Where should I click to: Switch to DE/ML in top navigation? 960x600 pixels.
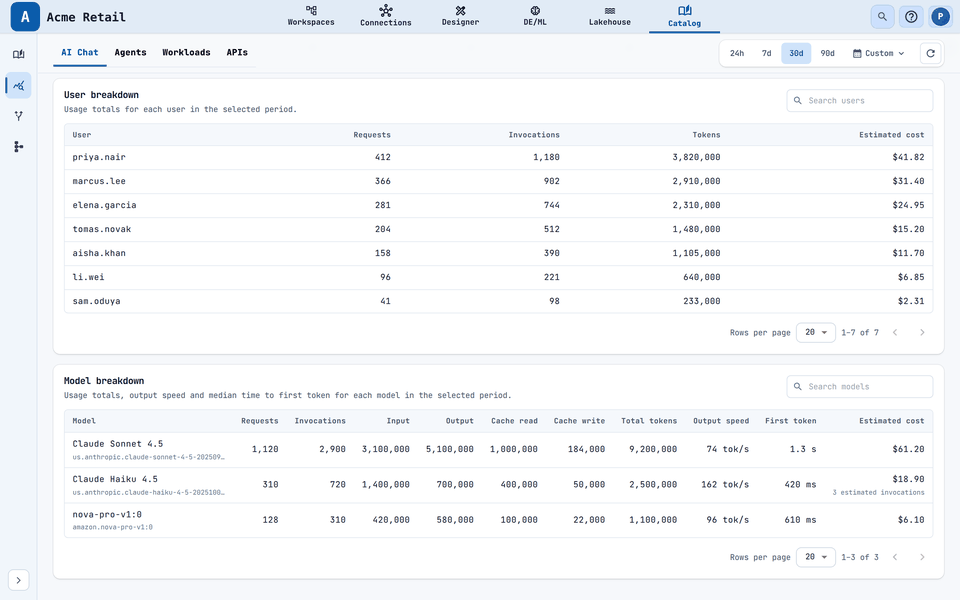(x=535, y=16)
